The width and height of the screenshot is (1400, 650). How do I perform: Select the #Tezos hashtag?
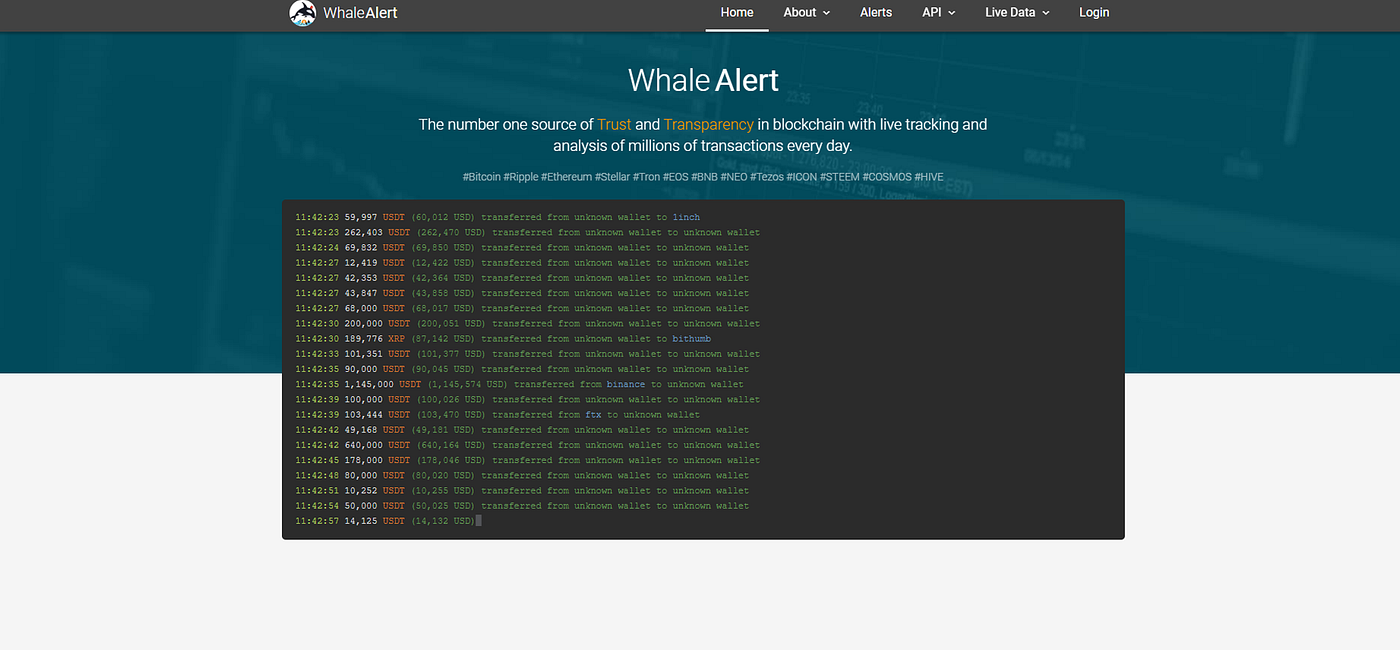[x=766, y=177]
